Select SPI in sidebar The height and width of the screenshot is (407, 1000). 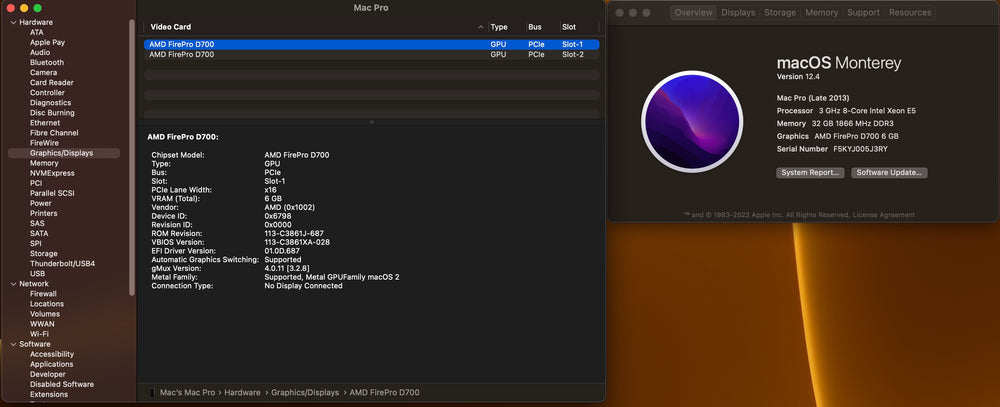36,244
